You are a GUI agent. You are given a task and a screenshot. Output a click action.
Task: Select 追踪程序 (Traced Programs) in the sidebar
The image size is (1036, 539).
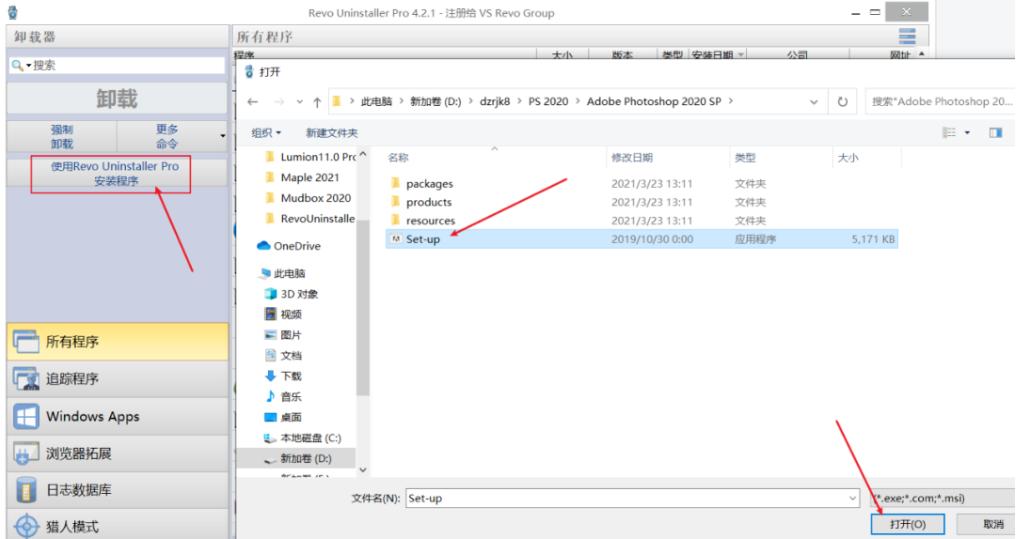coord(118,379)
